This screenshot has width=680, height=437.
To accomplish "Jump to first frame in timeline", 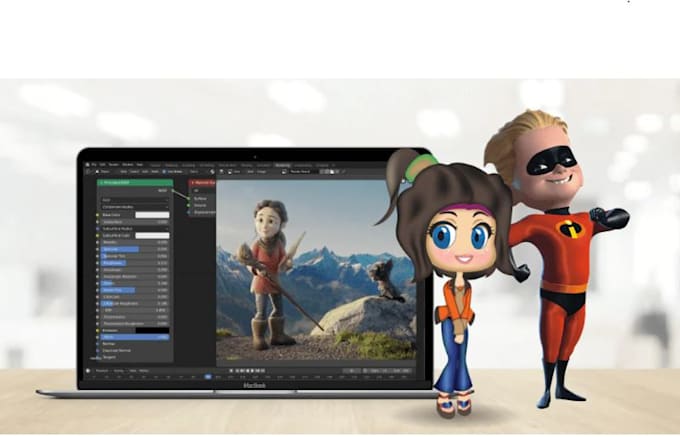I will [231, 371].
